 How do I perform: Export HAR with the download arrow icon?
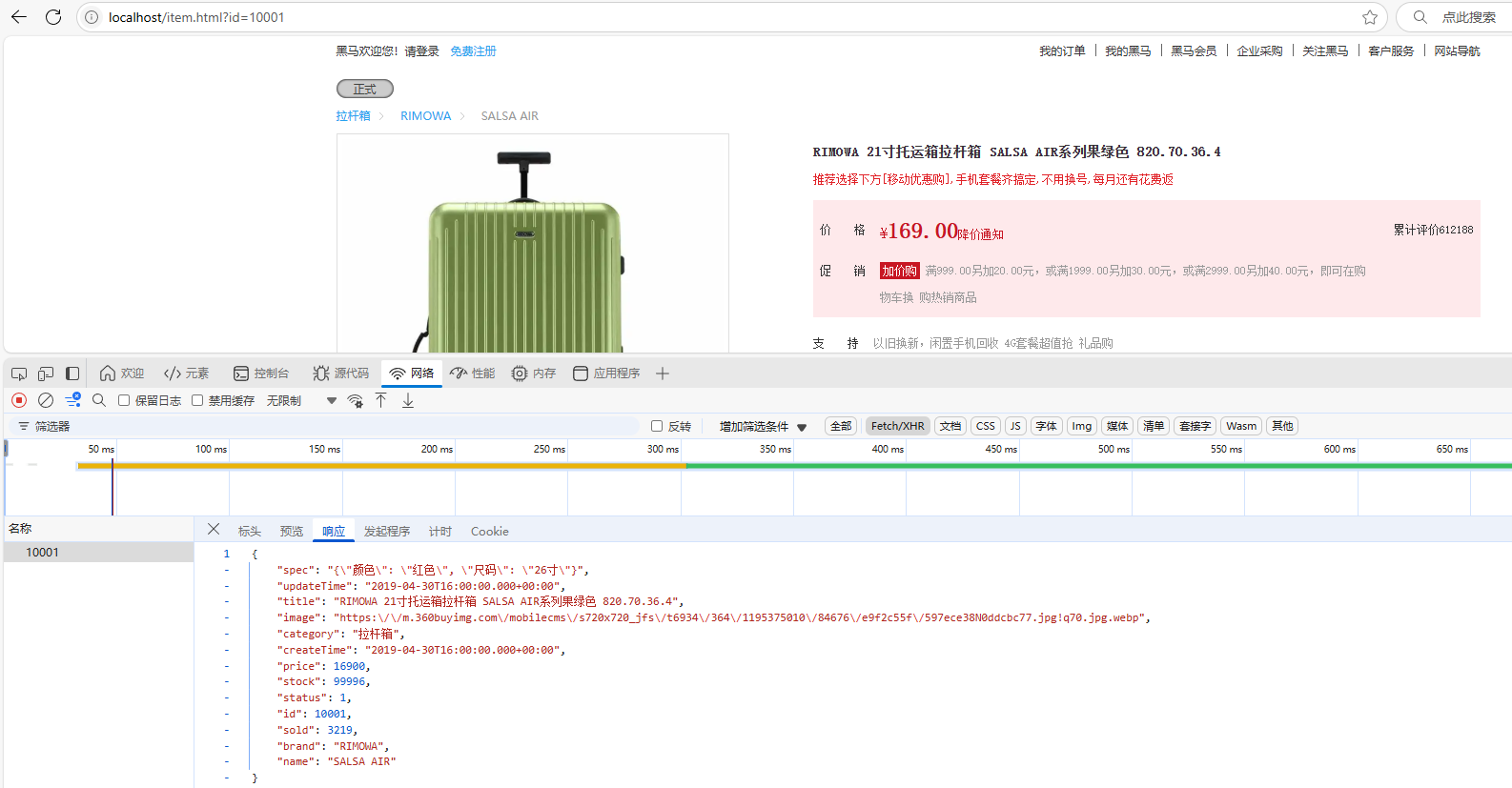[408, 400]
